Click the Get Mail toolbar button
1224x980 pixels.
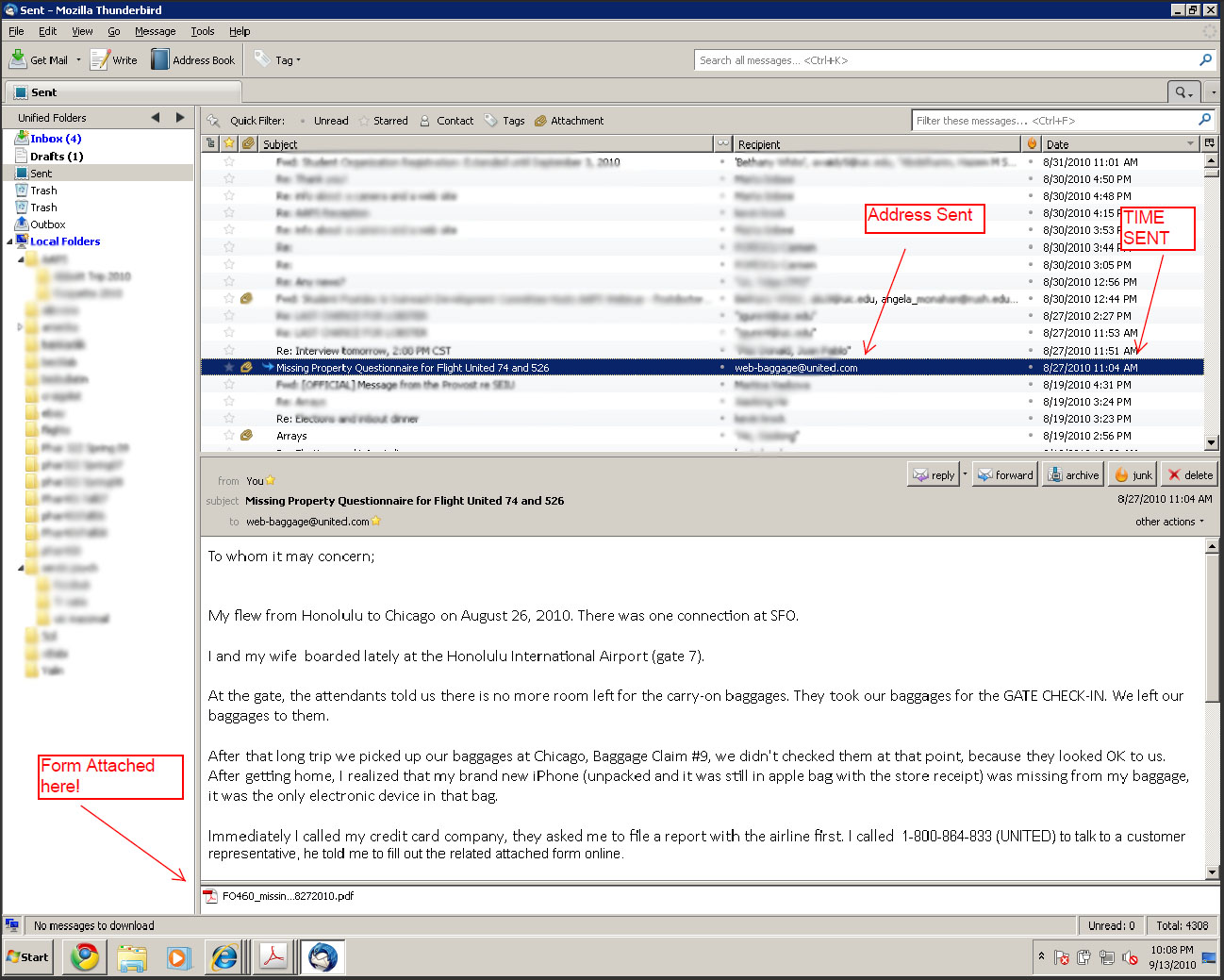[39, 60]
